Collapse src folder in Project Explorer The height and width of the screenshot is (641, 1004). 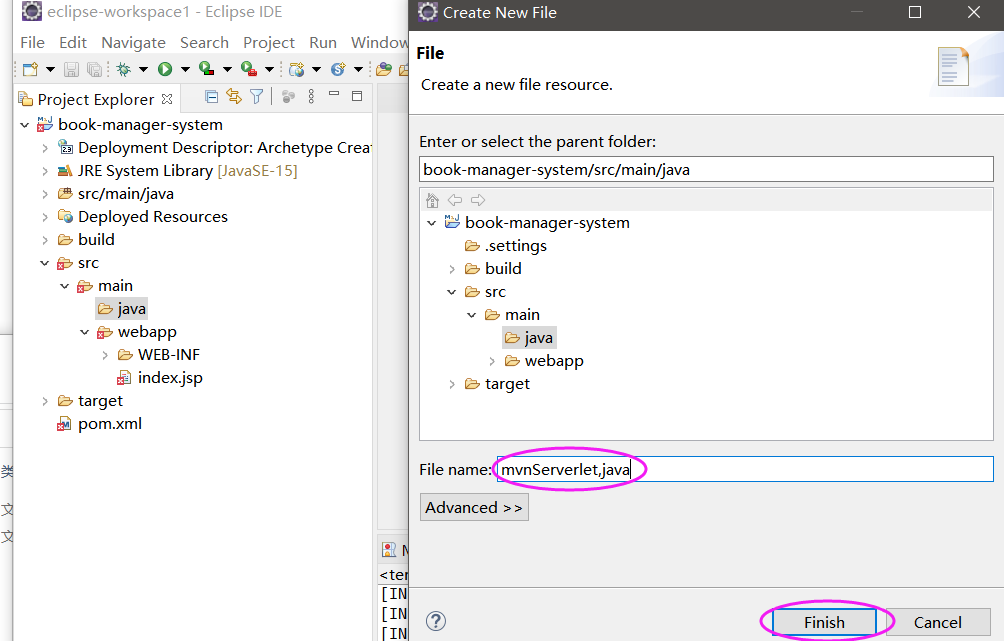pyautogui.click(x=44, y=263)
